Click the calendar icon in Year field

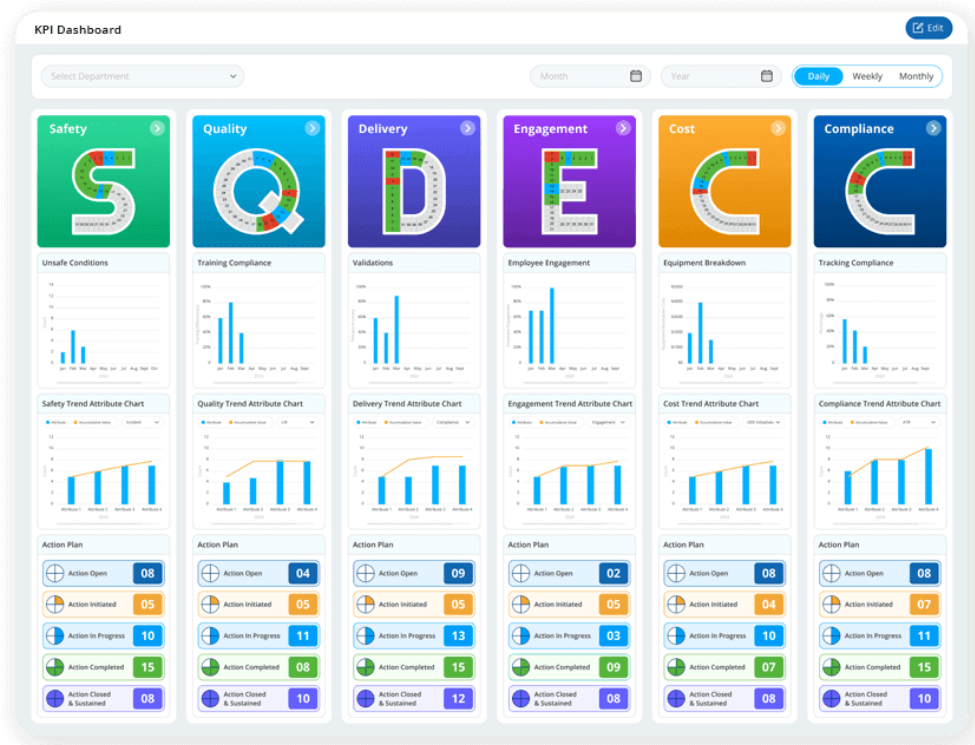(x=767, y=76)
